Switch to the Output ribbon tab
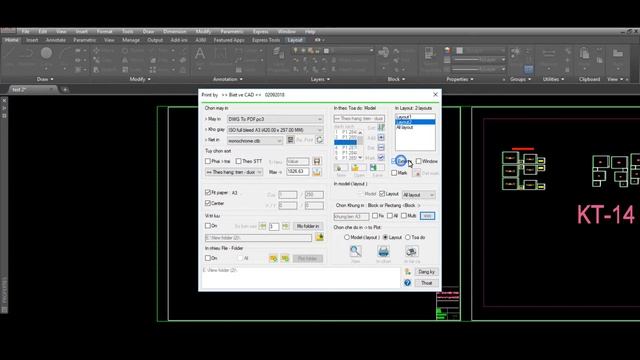The height and width of the screenshot is (360, 640). click(x=155, y=40)
